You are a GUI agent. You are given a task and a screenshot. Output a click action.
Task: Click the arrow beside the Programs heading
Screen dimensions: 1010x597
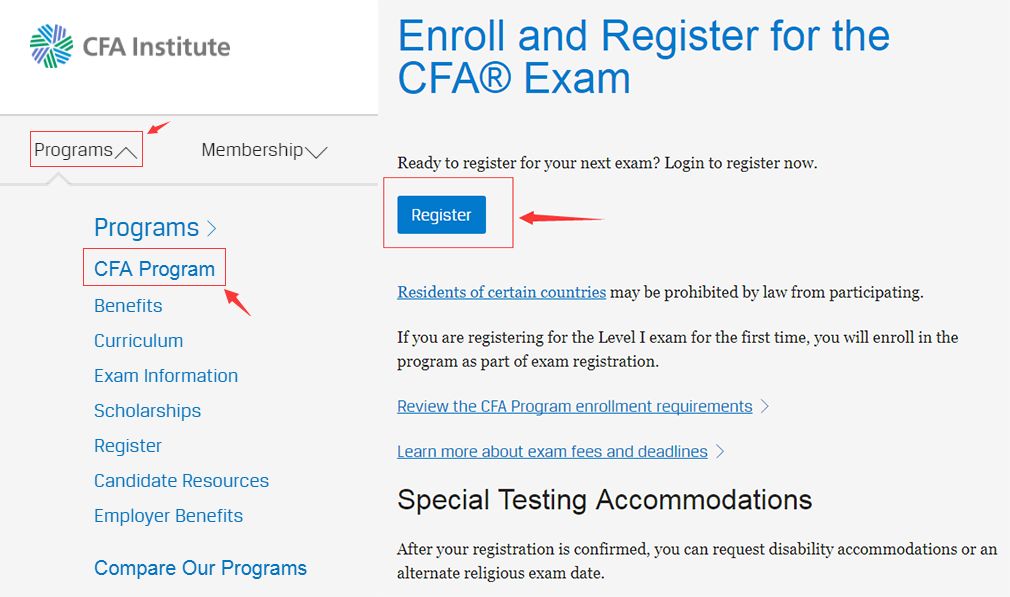coord(212,229)
